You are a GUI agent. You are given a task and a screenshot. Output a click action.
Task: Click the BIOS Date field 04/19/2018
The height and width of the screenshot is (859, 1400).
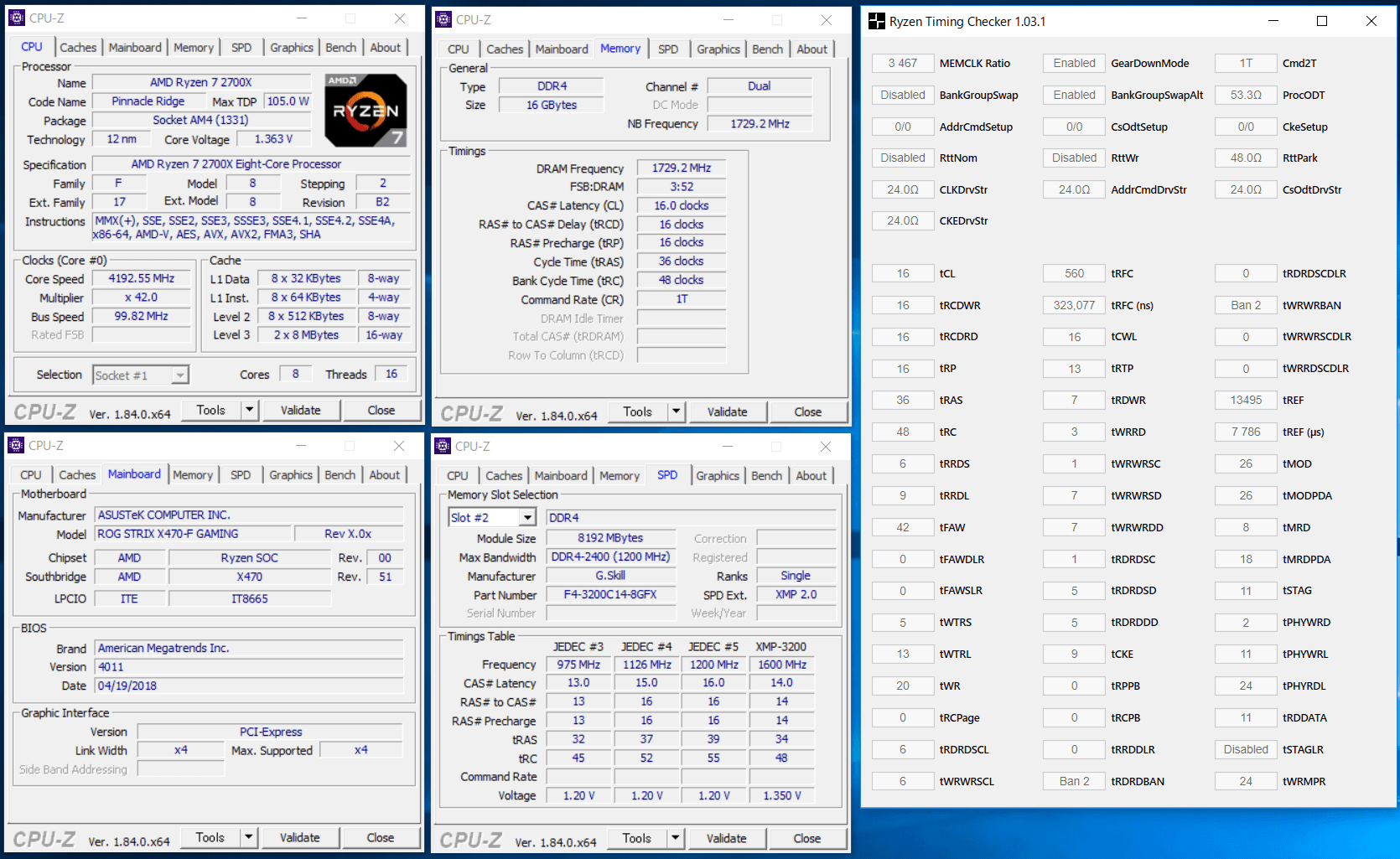coord(249,686)
